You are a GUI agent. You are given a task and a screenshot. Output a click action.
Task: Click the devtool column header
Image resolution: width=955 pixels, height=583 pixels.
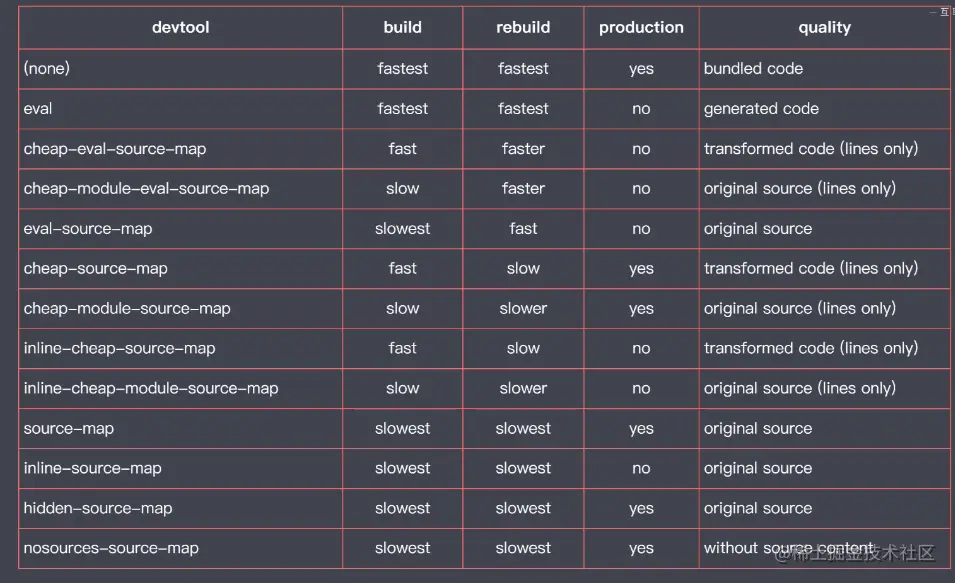click(x=180, y=27)
